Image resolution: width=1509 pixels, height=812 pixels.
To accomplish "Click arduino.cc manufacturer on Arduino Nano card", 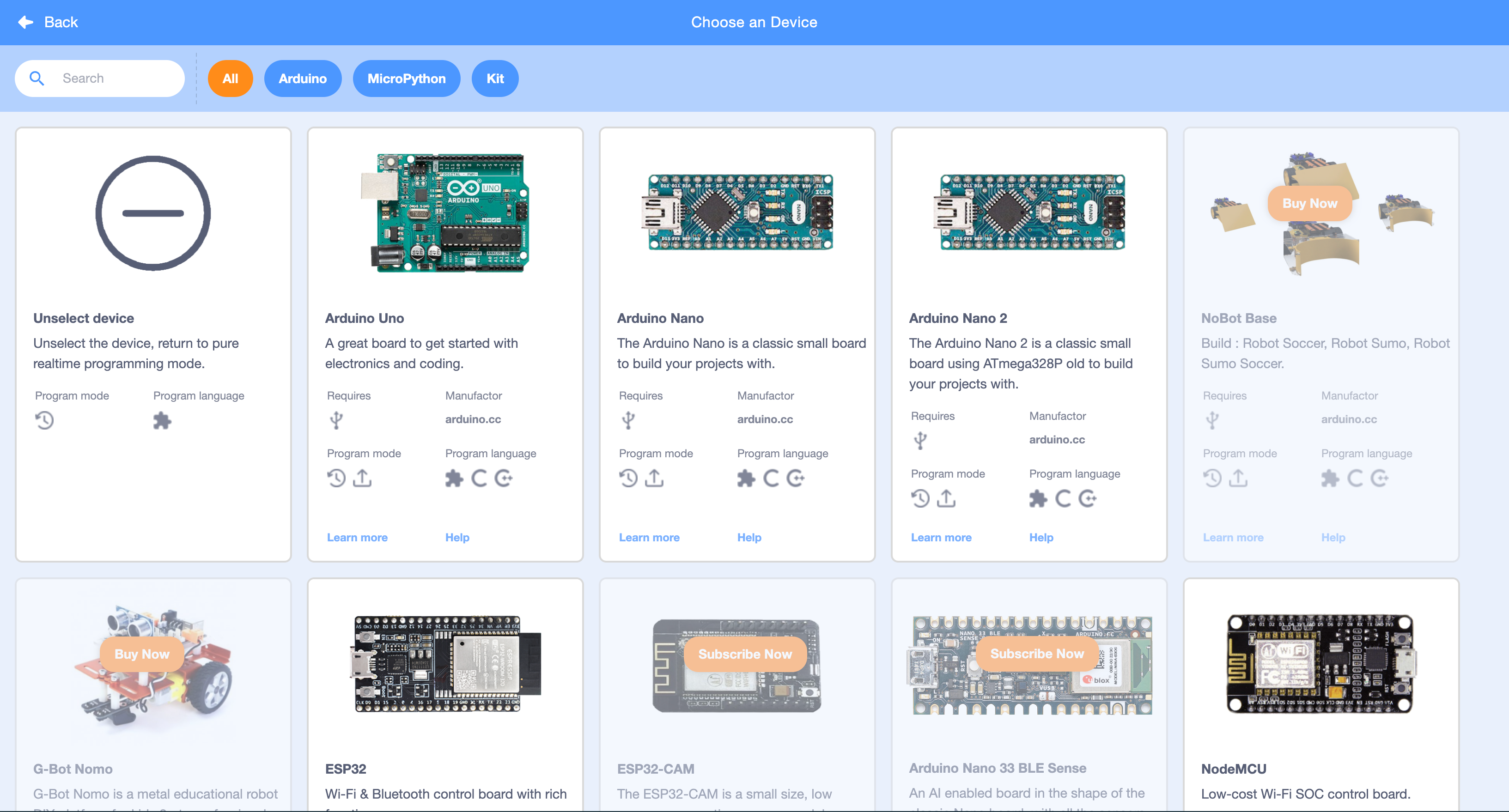I will pos(765,419).
